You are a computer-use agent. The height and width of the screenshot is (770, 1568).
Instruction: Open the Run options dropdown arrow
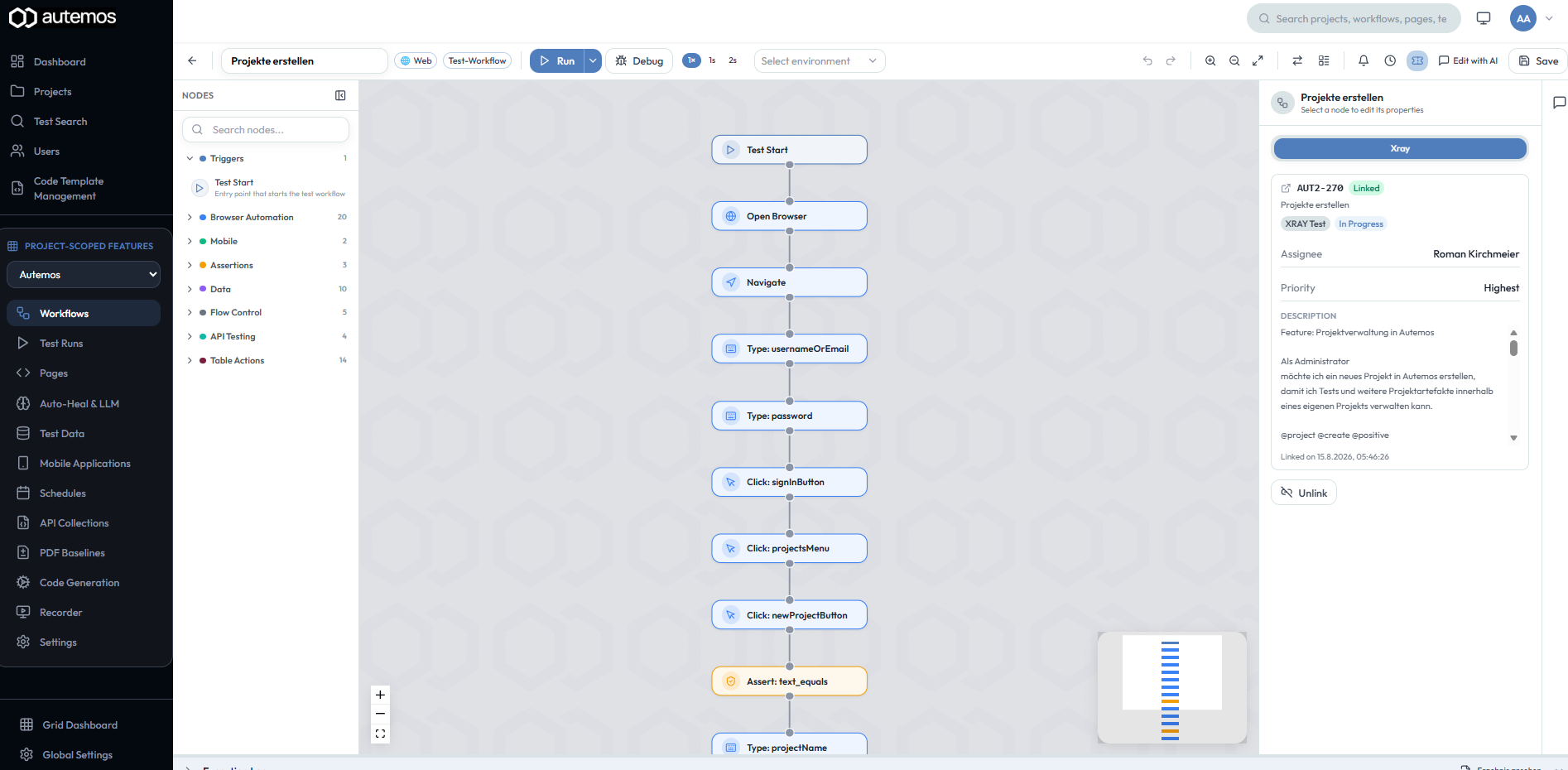coord(593,60)
